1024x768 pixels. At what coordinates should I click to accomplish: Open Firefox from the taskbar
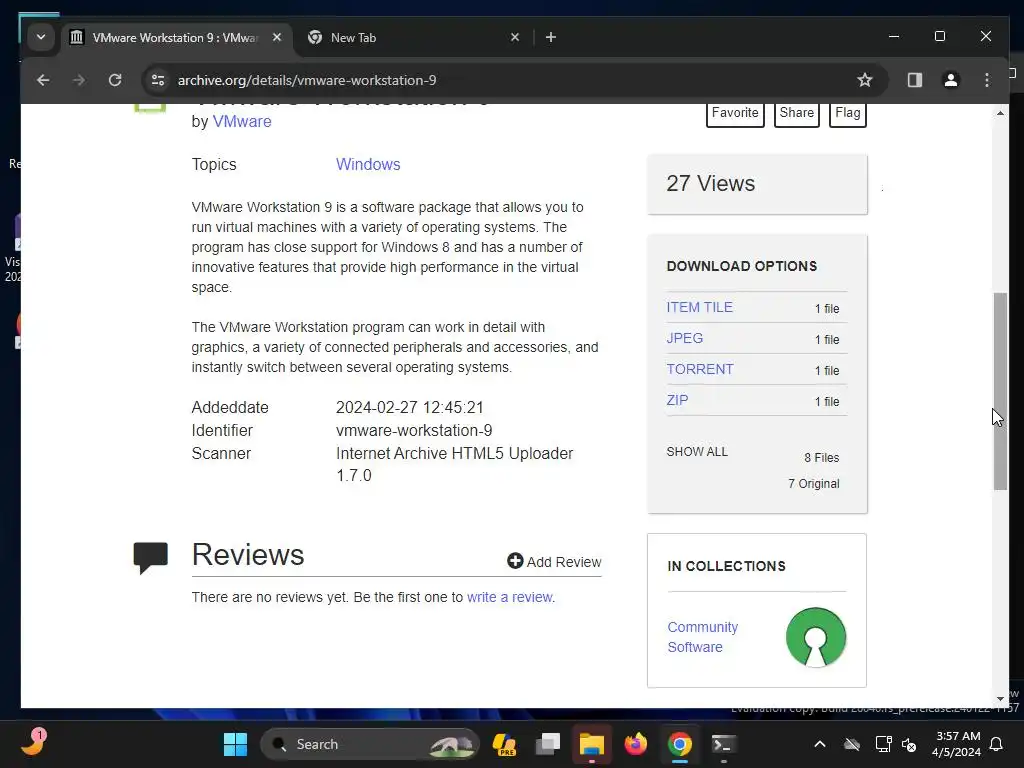(635, 744)
